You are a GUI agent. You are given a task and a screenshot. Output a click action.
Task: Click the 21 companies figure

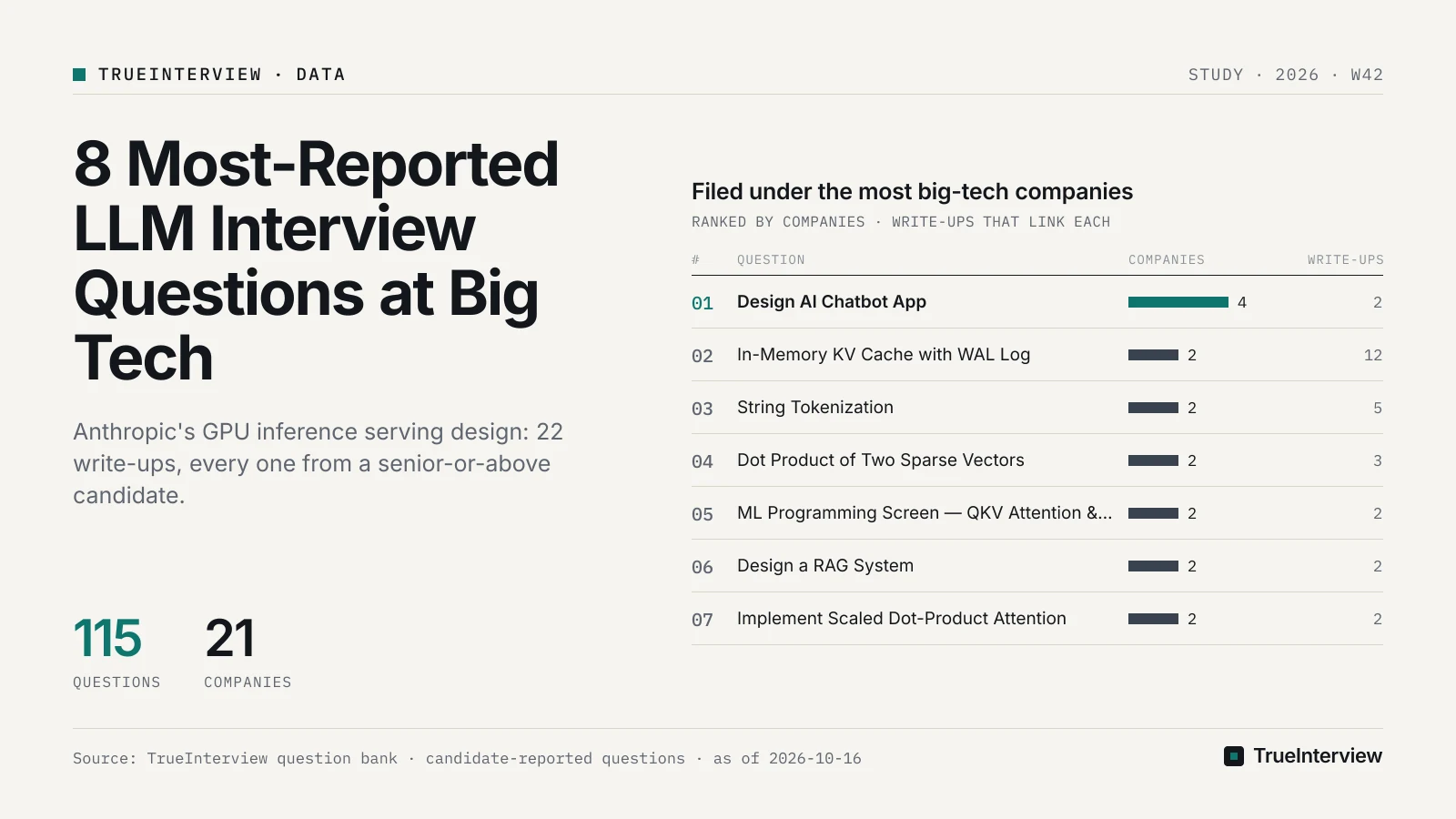(229, 638)
